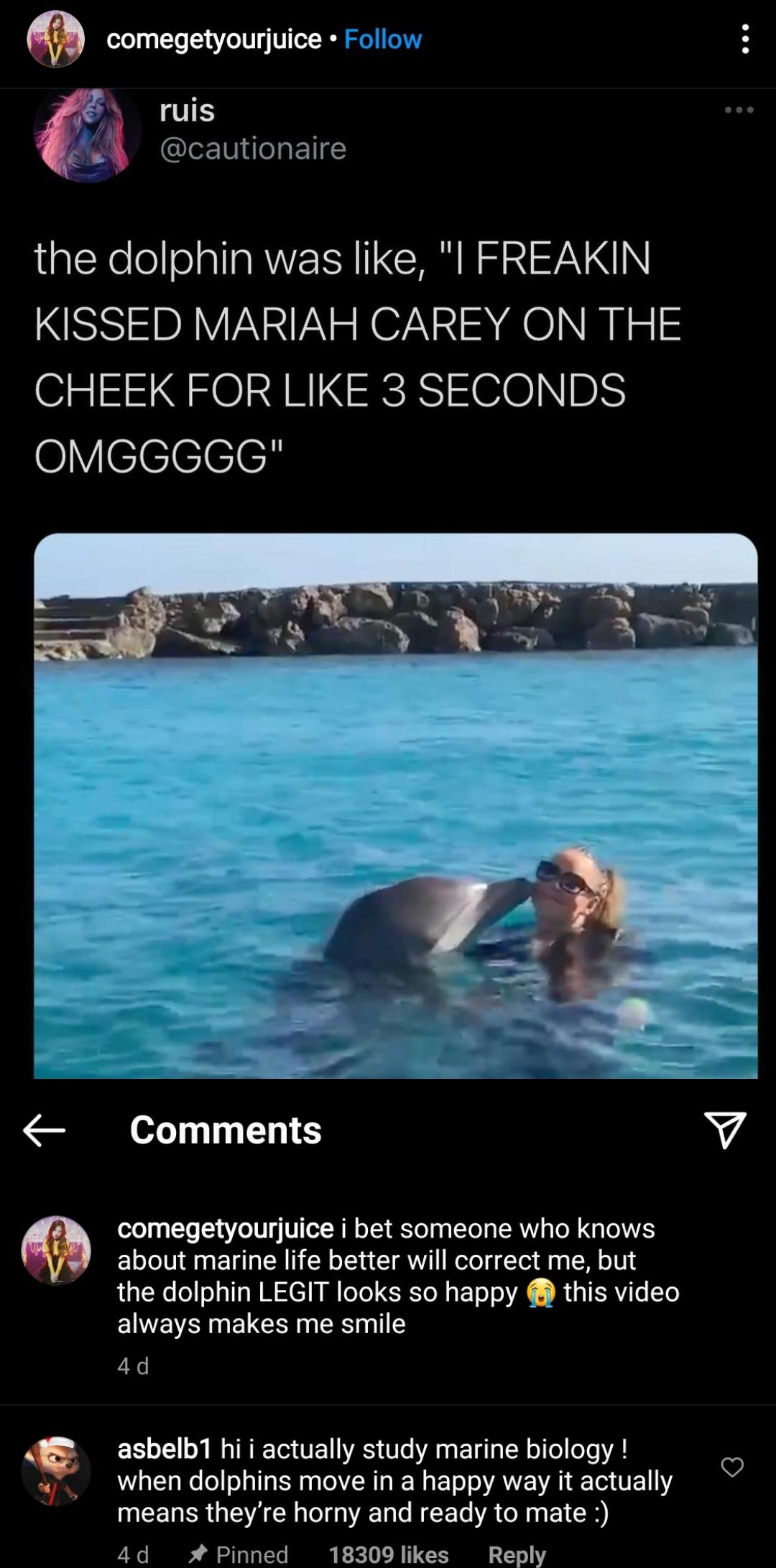Follow comegetyourjuice
776x1568 pixels.
[383, 40]
